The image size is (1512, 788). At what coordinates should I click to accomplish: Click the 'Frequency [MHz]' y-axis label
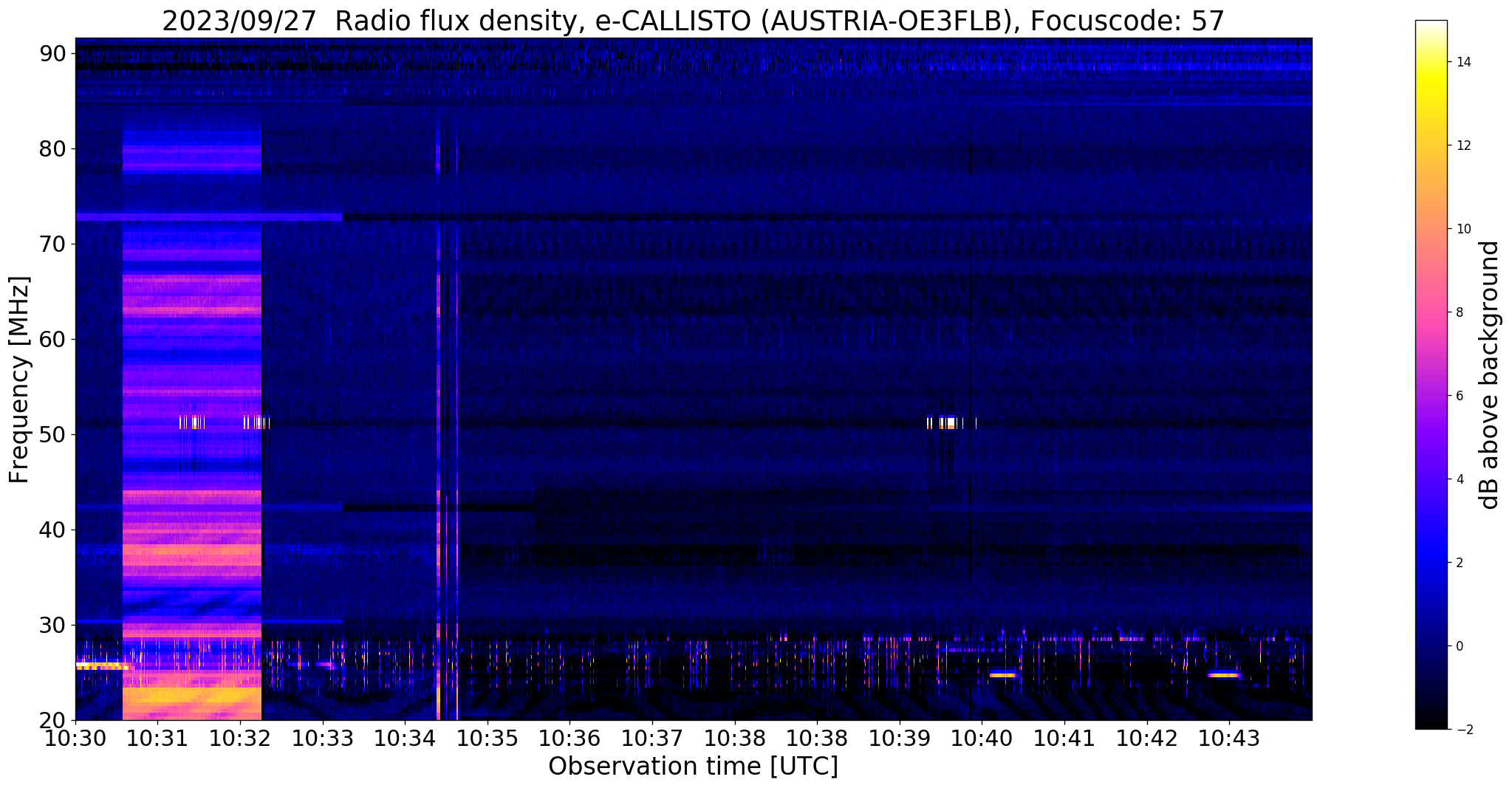coord(20,380)
